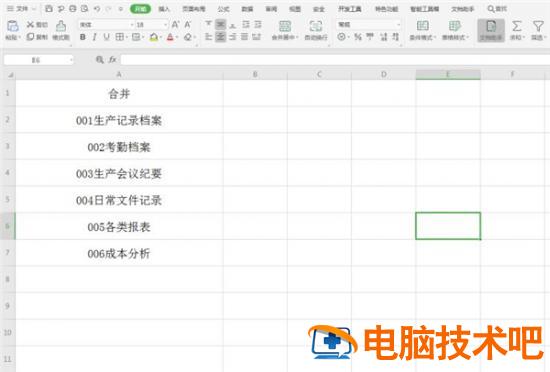
Task: Switch to the 开发工具 Developer tab
Action: click(350, 9)
